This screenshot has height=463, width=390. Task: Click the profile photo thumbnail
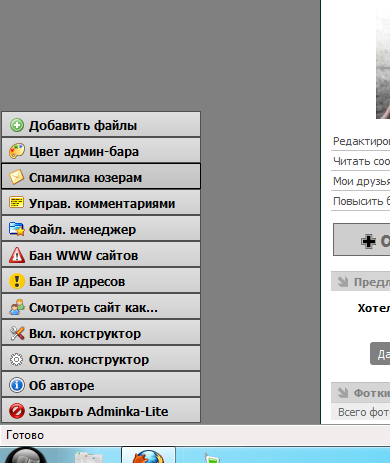pos(383,63)
